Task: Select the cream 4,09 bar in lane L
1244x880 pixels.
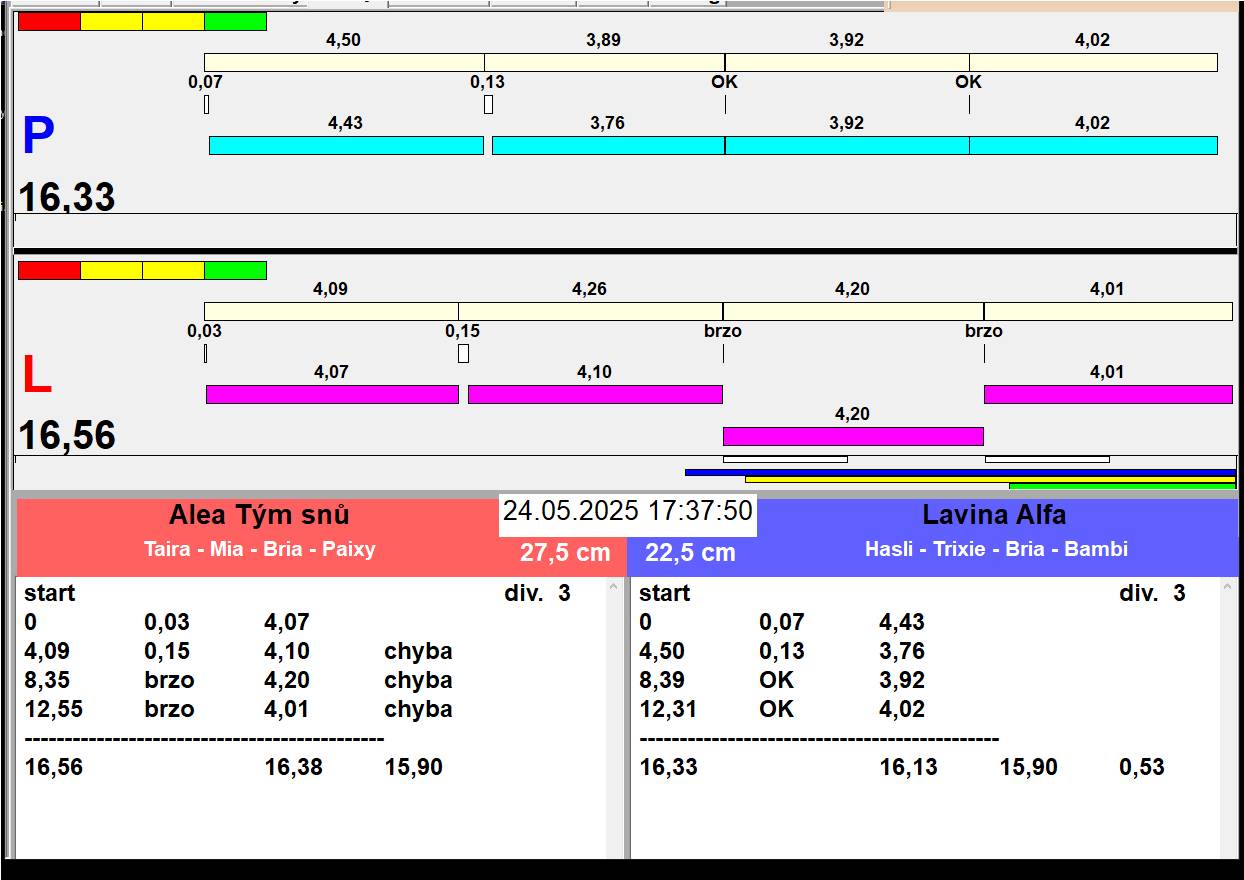Action: pos(331,311)
